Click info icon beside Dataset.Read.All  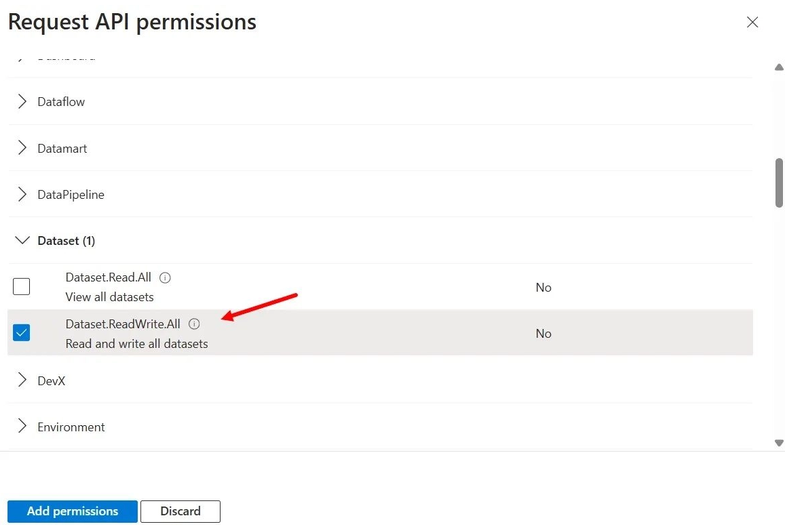click(165, 278)
